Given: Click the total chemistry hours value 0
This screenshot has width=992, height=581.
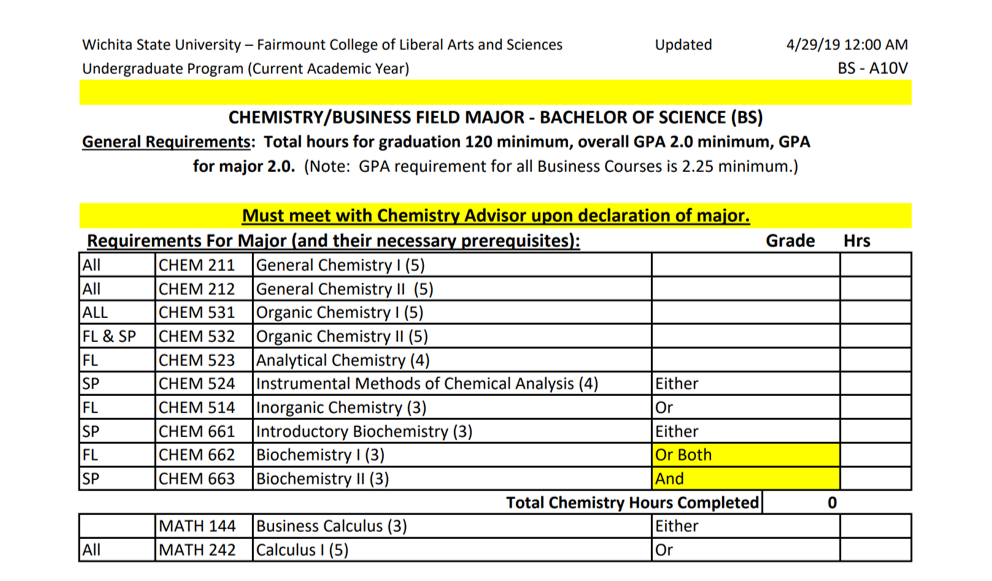Looking at the screenshot, I should (x=832, y=503).
